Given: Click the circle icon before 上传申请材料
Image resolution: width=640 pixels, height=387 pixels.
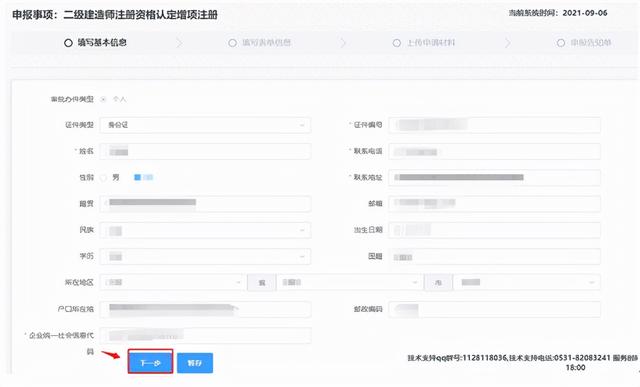Looking at the screenshot, I should 396,43.
